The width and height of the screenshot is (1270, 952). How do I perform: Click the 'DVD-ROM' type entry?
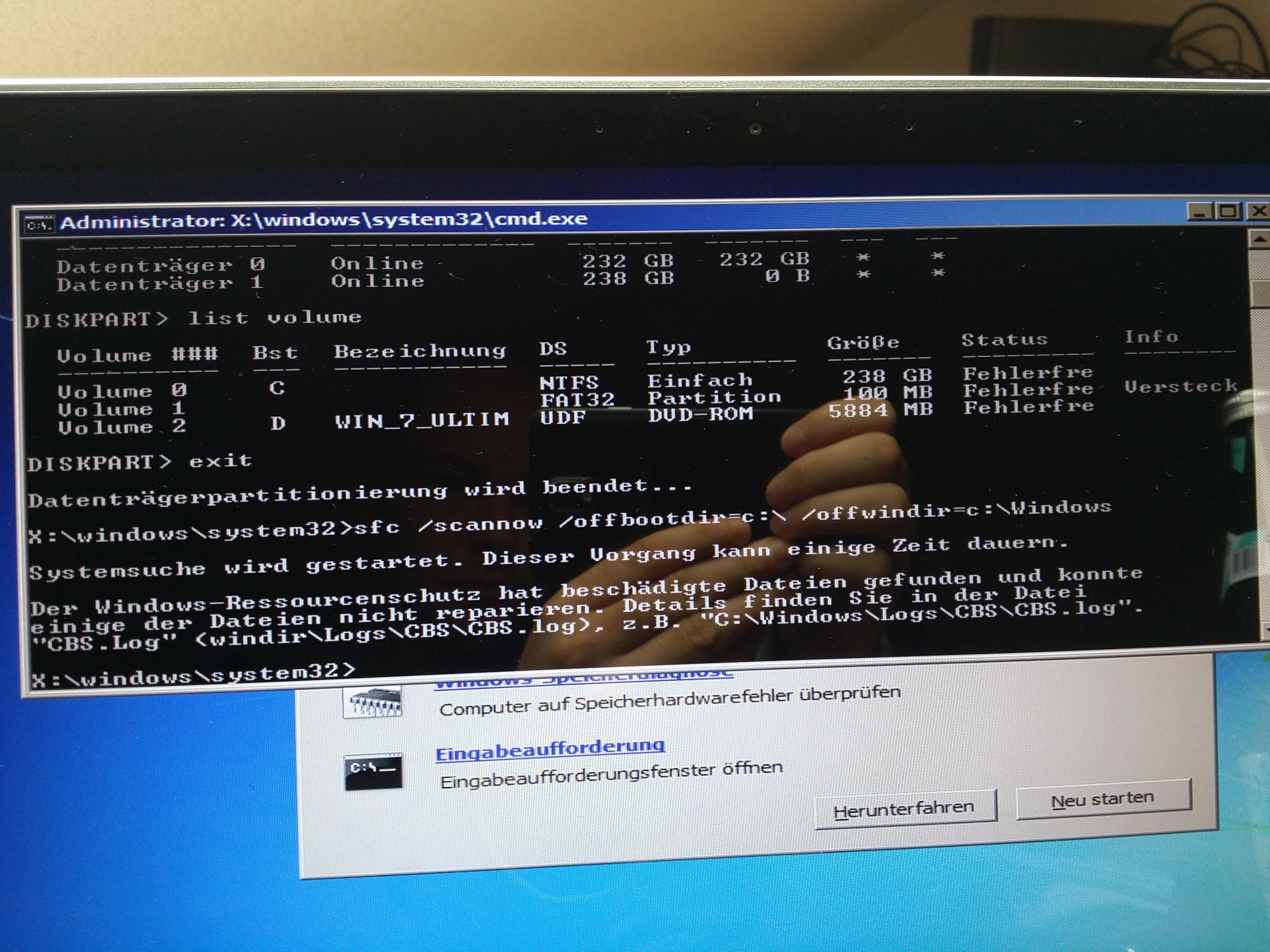click(x=700, y=415)
